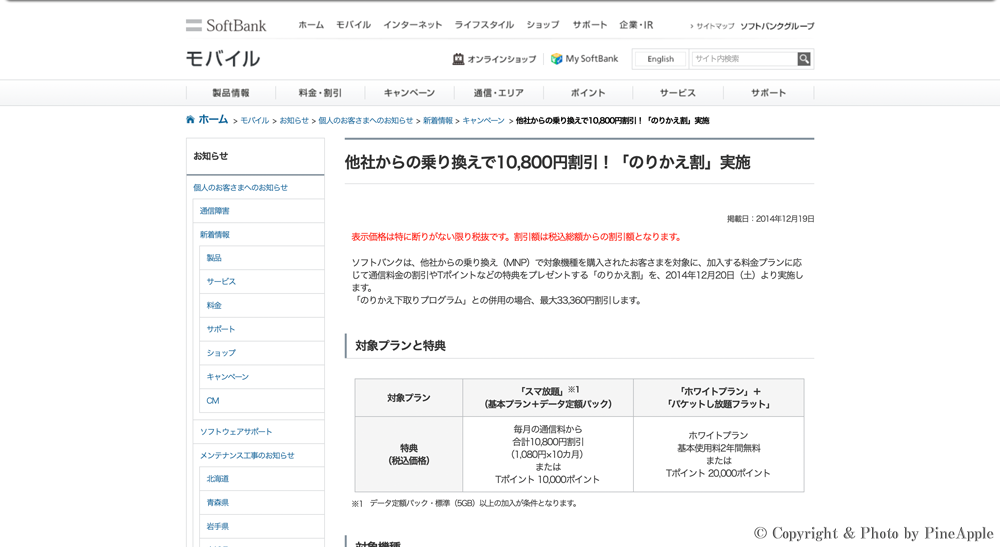Select ホーム in the top menu
The image size is (1000, 547).
coord(311,25)
